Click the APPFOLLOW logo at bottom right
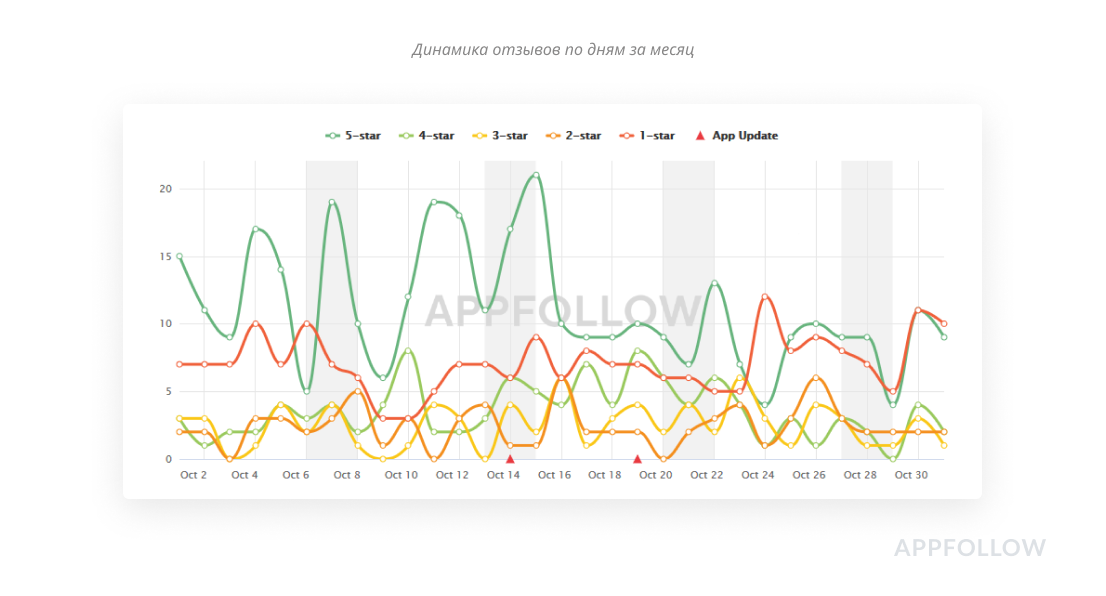 coord(969,548)
